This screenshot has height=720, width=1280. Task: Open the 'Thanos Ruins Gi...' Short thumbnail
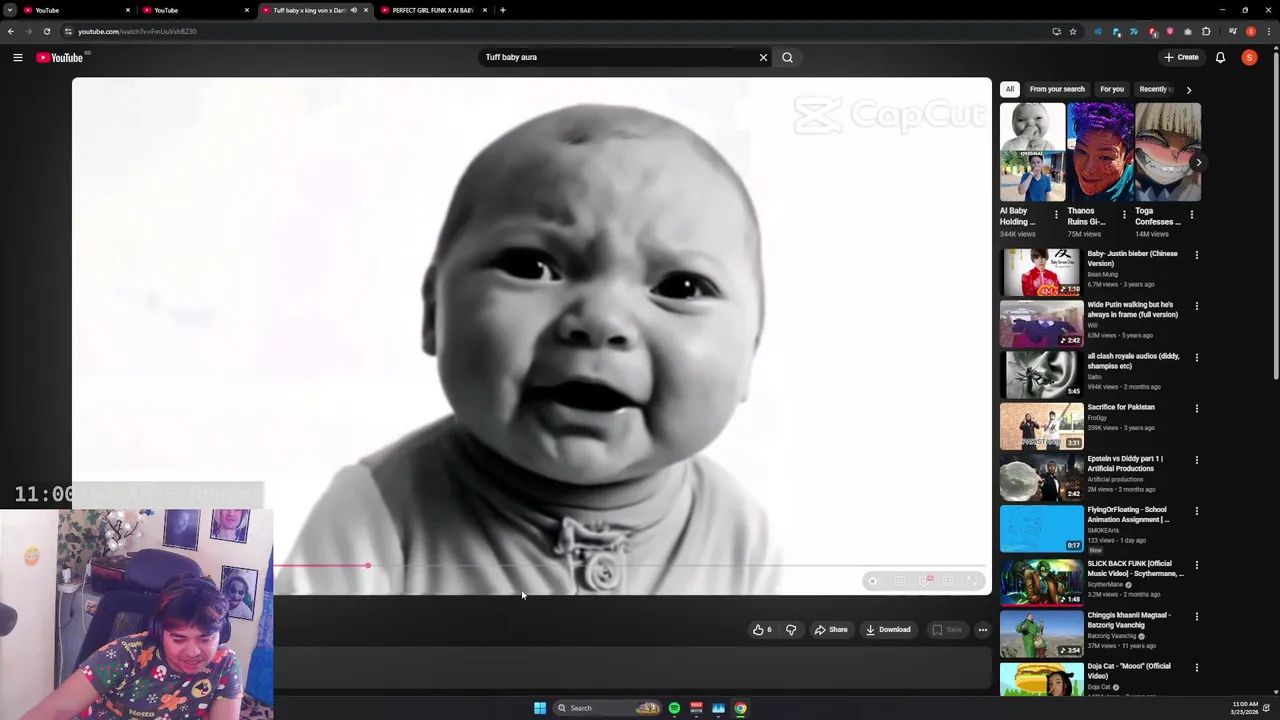coord(1100,152)
